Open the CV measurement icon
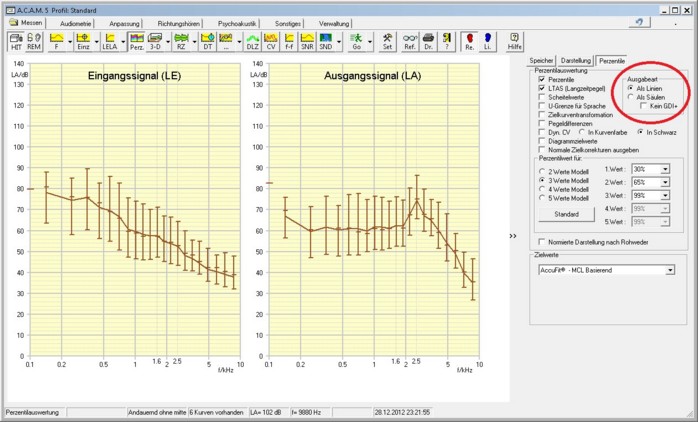698x422 pixels. coord(271,41)
